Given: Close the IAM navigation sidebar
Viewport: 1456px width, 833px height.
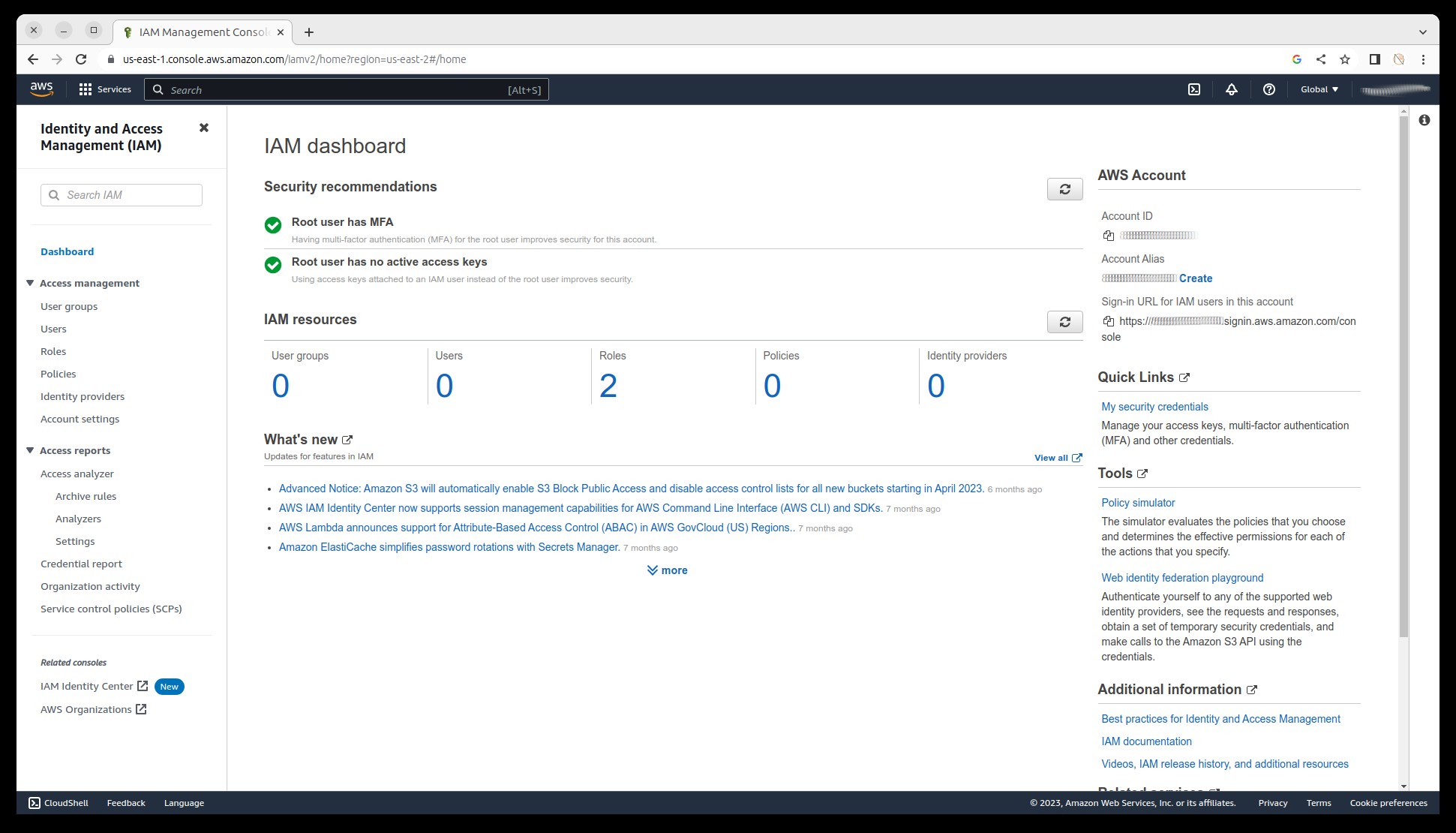Looking at the screenshot, I should click(204, 128).
